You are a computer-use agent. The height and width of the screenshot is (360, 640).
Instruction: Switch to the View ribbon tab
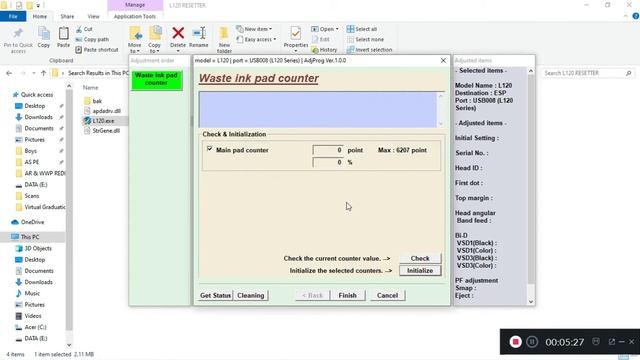click(x=93, y=16)
